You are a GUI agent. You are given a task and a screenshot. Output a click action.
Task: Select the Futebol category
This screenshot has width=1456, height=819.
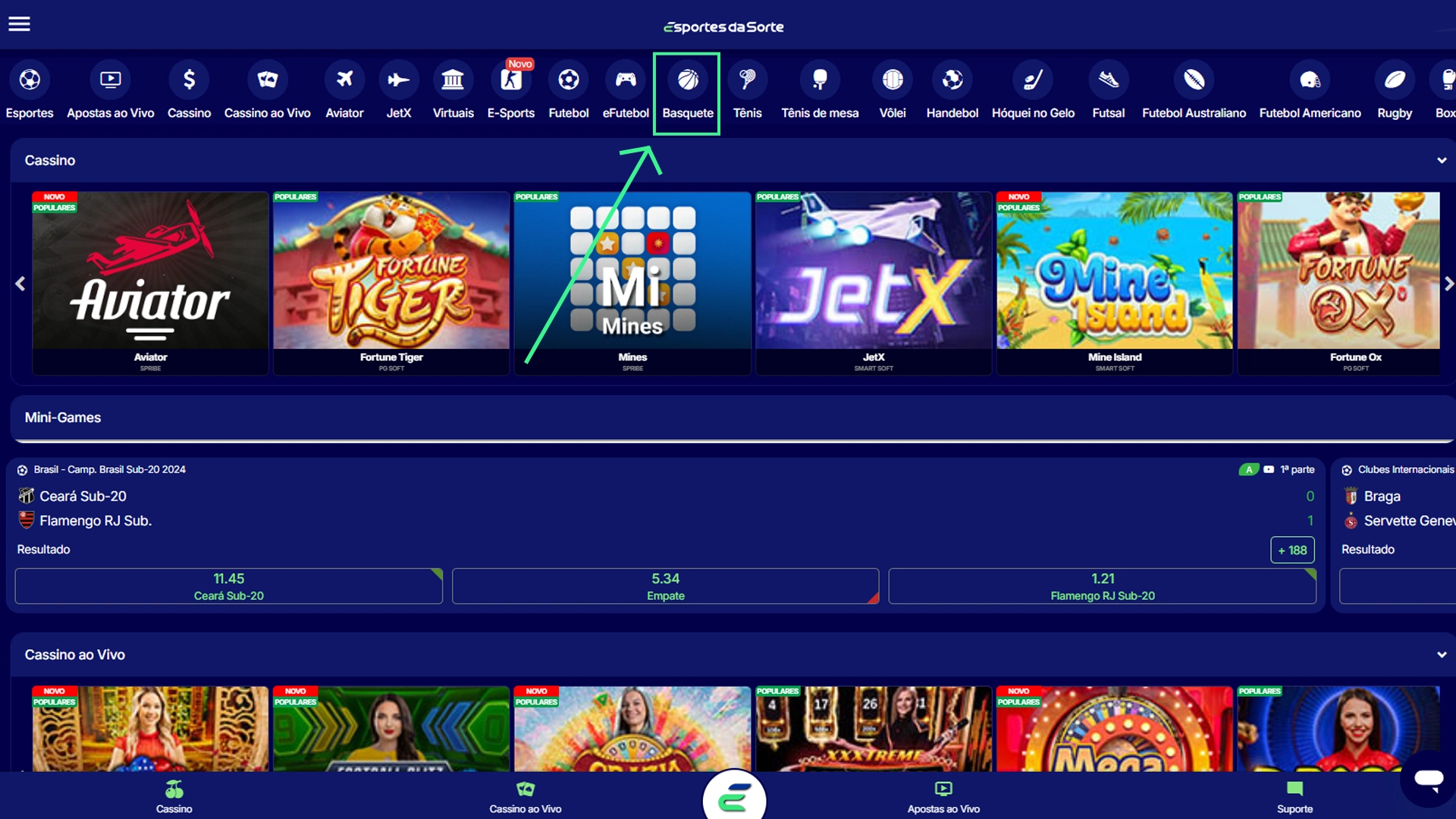tap(569, 92)
